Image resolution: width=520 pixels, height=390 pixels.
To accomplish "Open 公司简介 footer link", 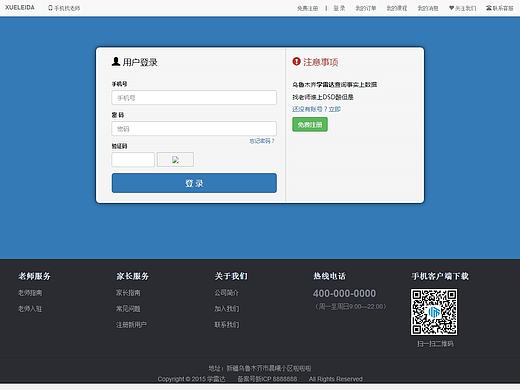I will (227, 293).
